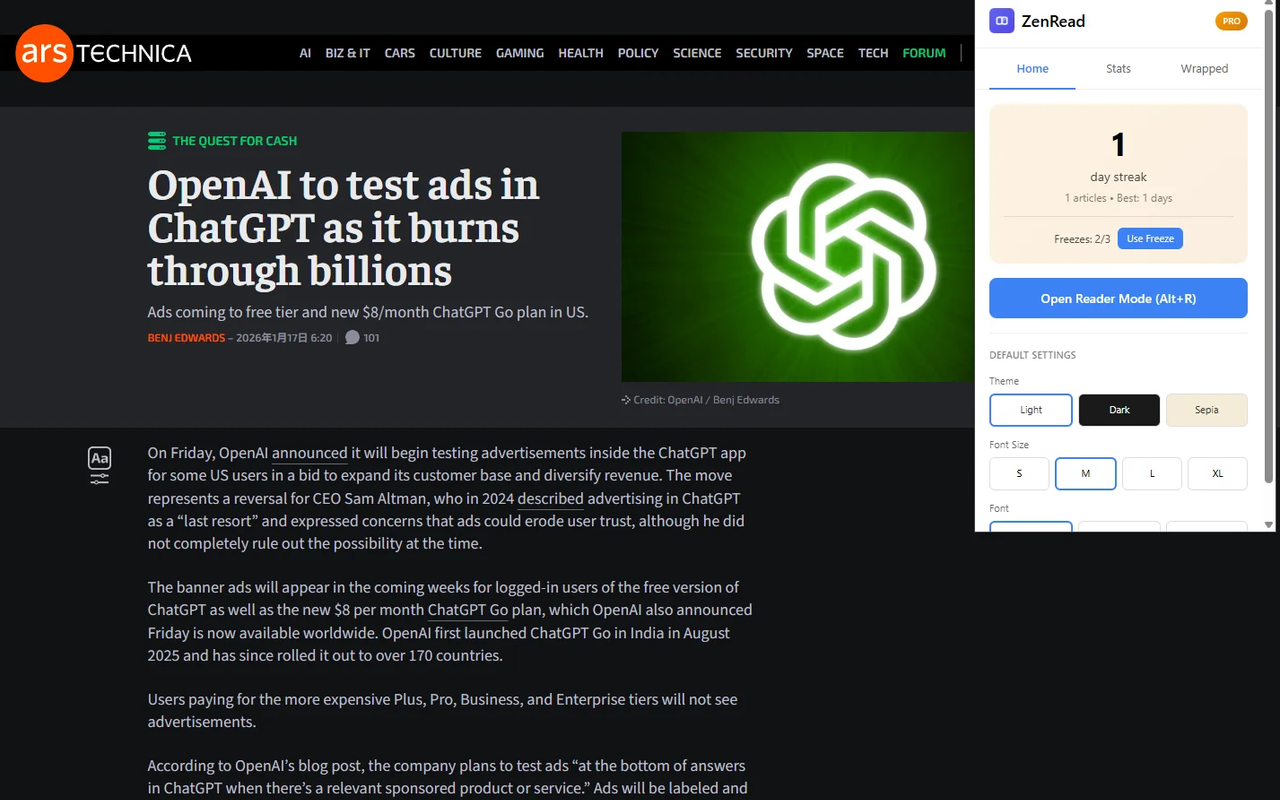The width and height of the screenshot is (1280, 800).
Task: Switch to ZenRead Stats tab
Action: (1118, 69)
